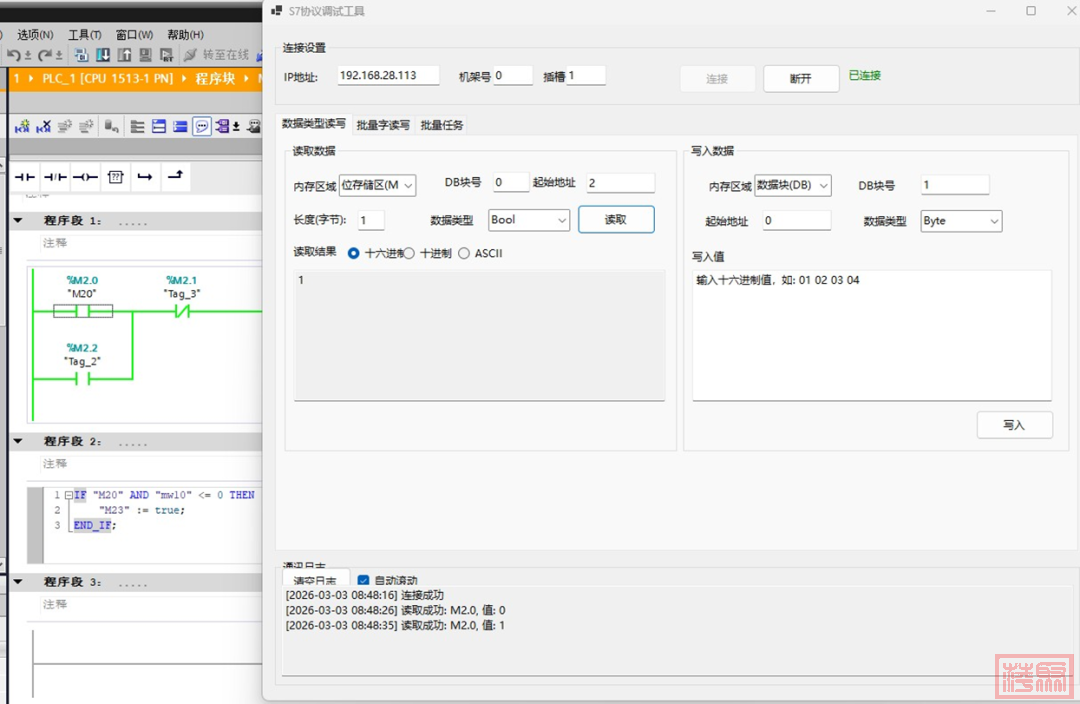Click the undo arrow in toolbar
Image resolution: width=1080 pixels, height=704 pixels.
(x=15, y=55)
